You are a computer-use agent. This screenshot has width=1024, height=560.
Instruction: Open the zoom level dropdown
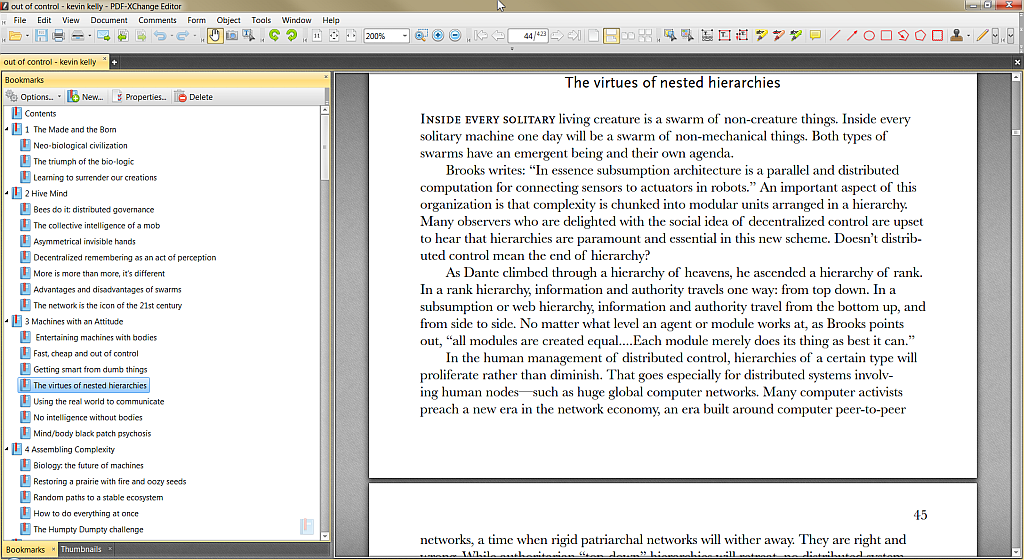tap(405, 36)
